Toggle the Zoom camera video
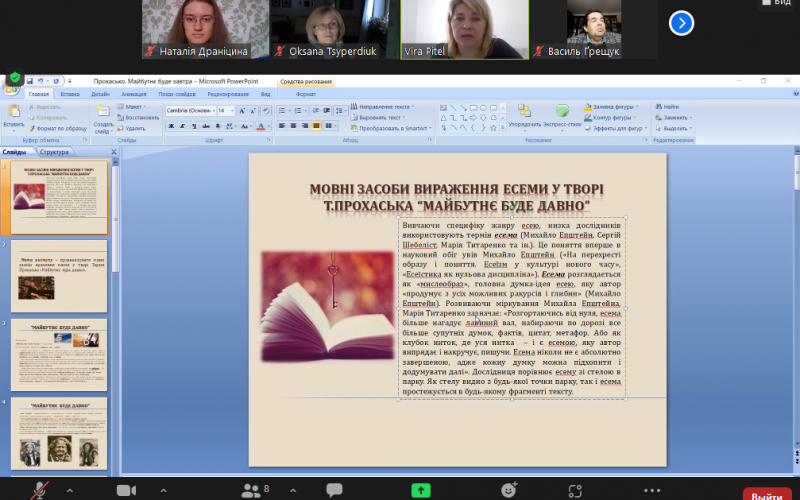This screenshot has height=500, width=800. [x=126, y=489]
